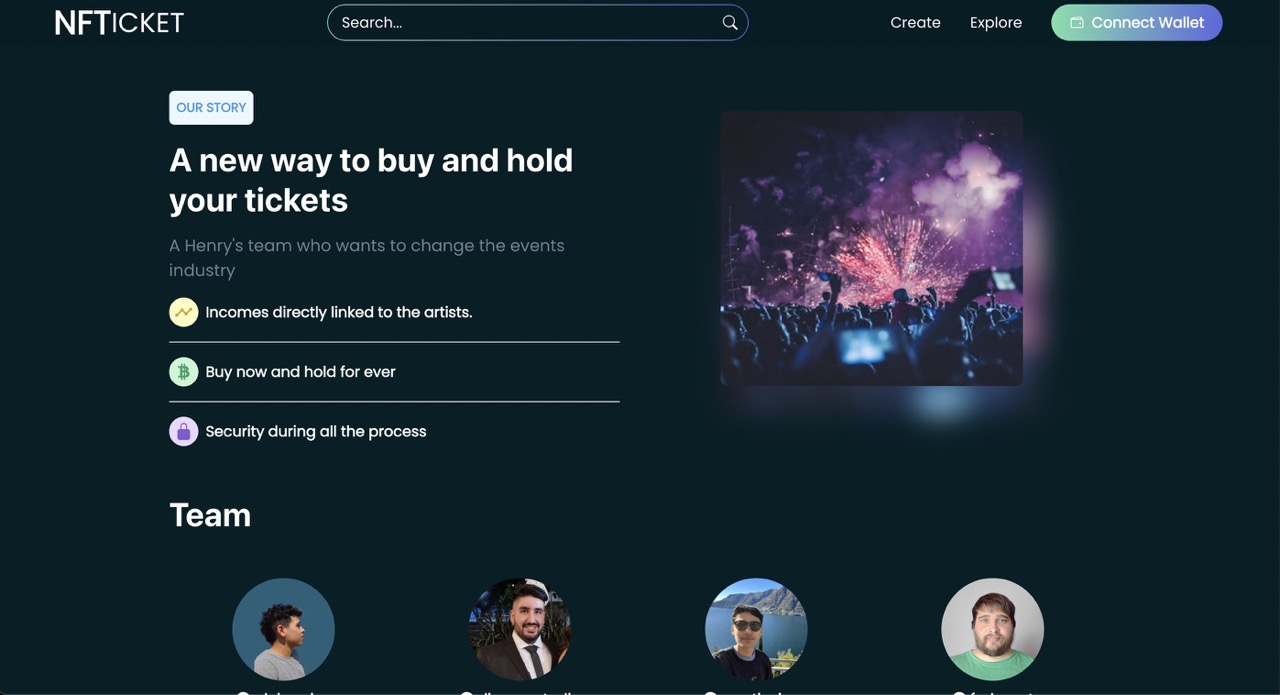Click the Team section heading
This screenshot has width=1280, height=695.
pyautogui.click(x=210, y=515)
